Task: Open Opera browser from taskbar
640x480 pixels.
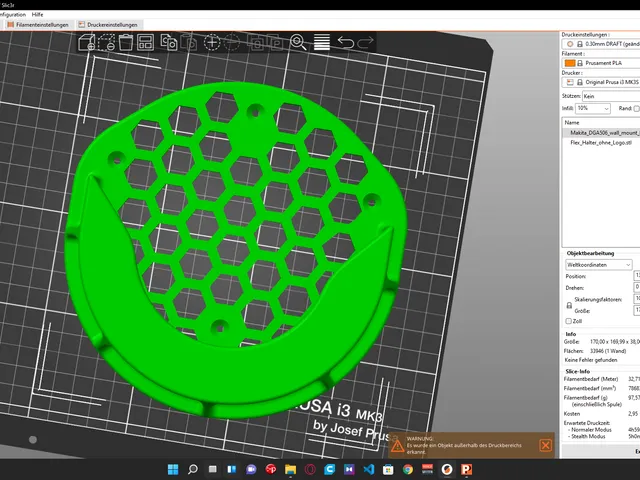Action: coord(310,469)
